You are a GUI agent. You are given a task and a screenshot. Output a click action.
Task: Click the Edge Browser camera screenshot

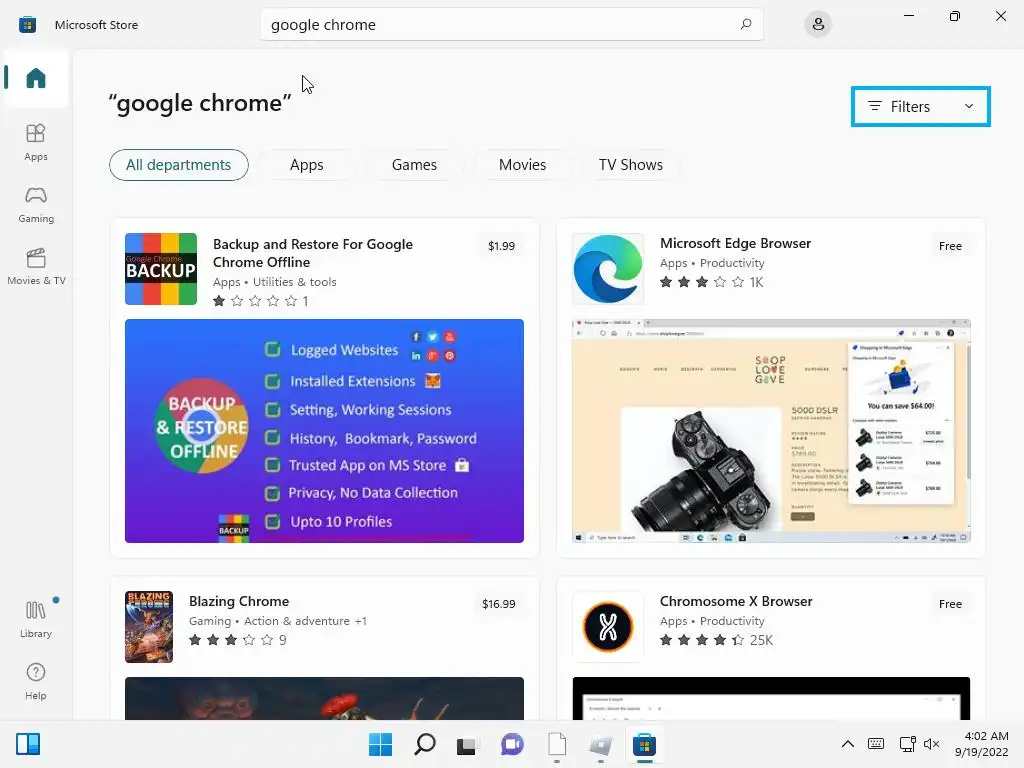(771, 430)
